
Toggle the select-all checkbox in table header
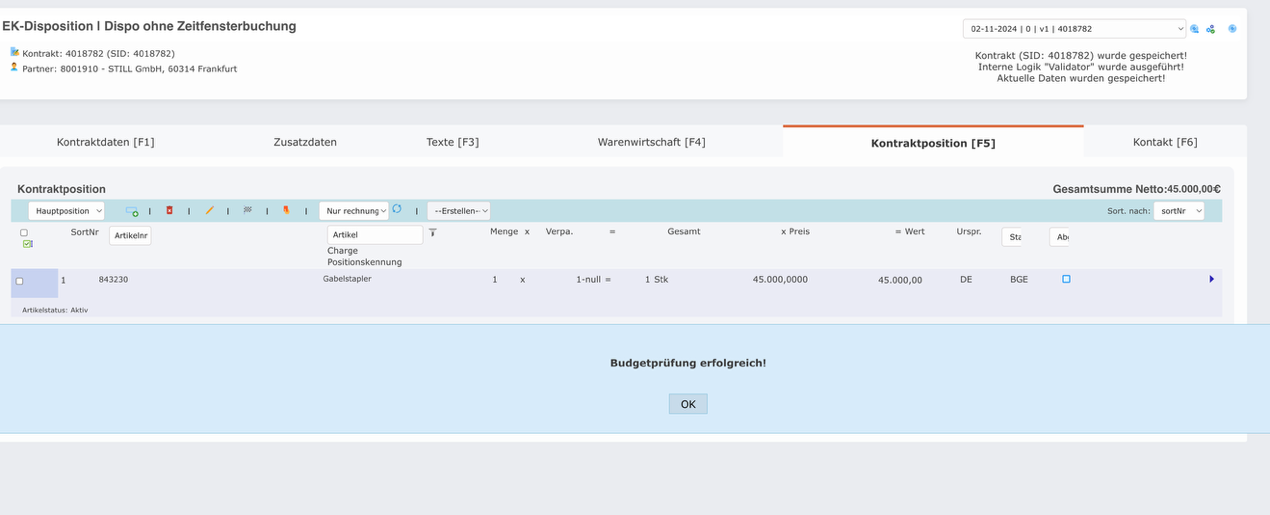click(24, 232)
